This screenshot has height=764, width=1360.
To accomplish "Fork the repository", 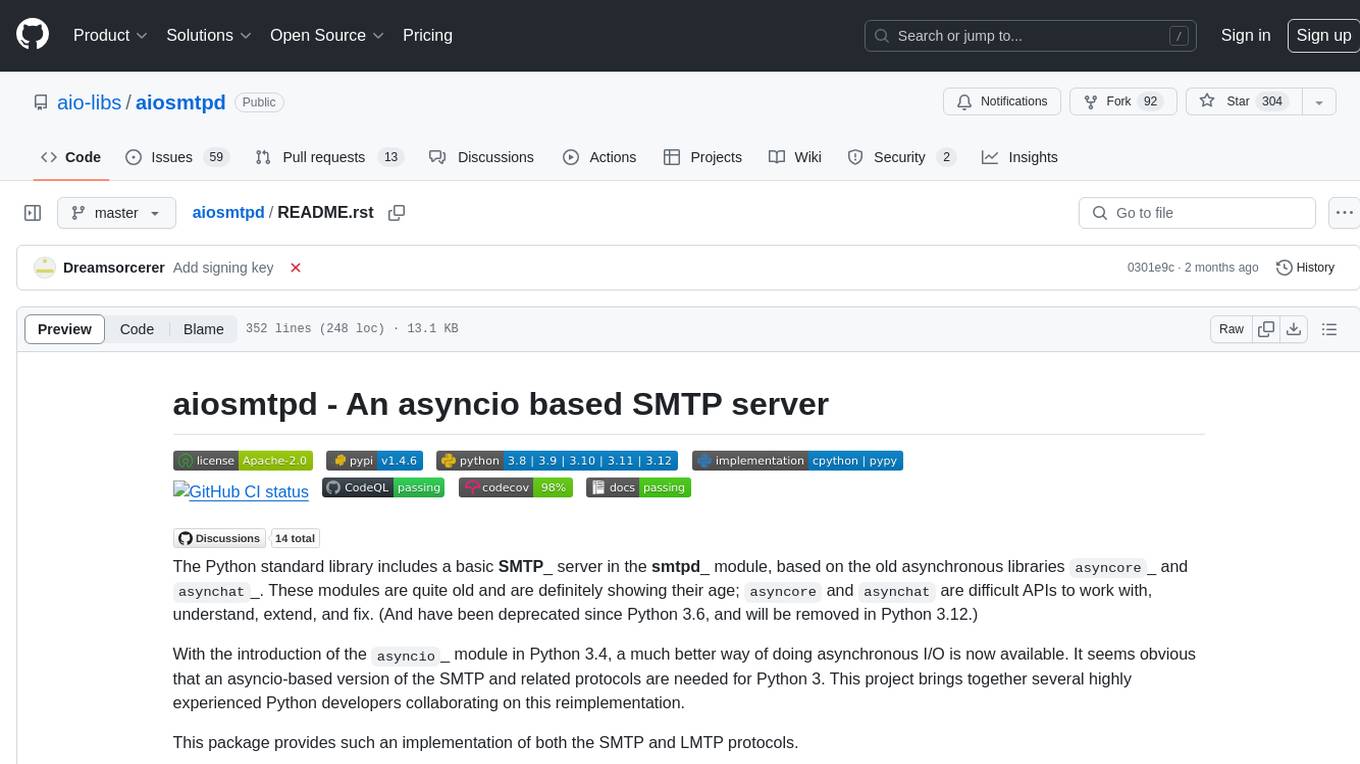I will [x=1124, y=101].
